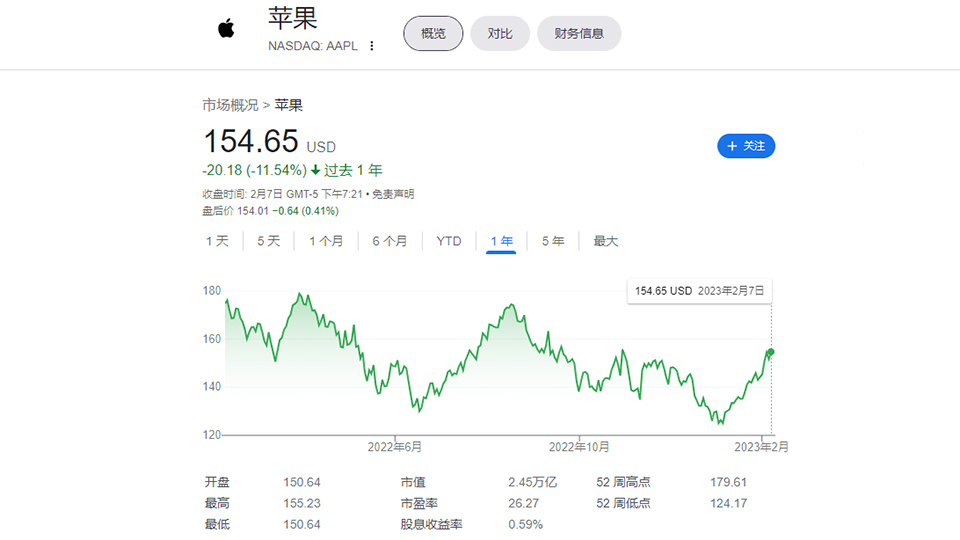960x540 pixels.
Task: Click the 开盘 value 150.64
Action: (x=302, y=482)
